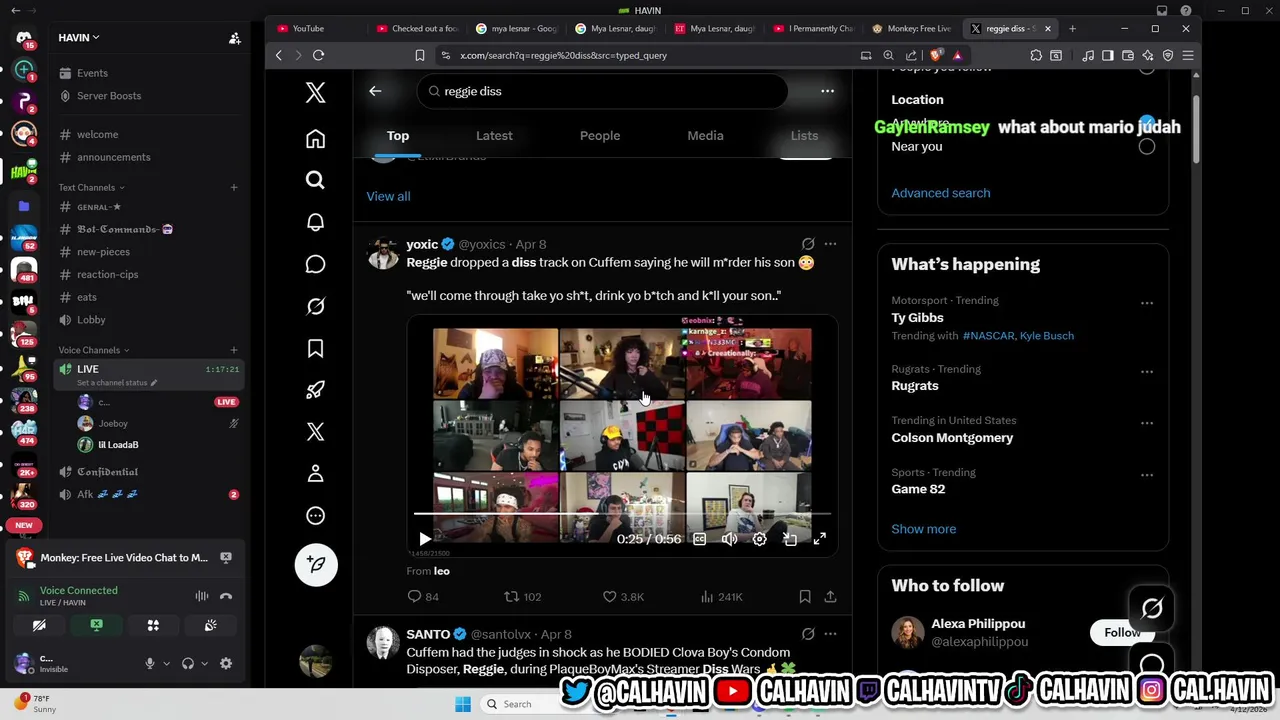Like yoxic's post with 3.8K likes
Image resolution: width=1280 pixels, height=720 pixels.
[x=623, y=597]
